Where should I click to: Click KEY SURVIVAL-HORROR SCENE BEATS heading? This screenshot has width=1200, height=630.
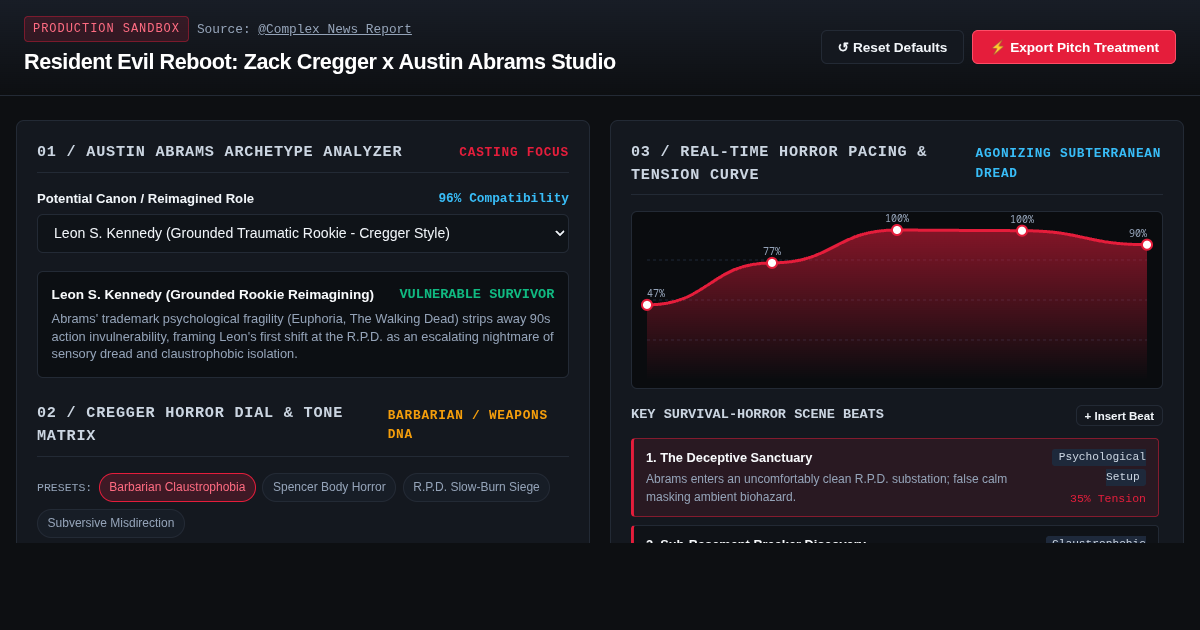(x=757, y=414)
